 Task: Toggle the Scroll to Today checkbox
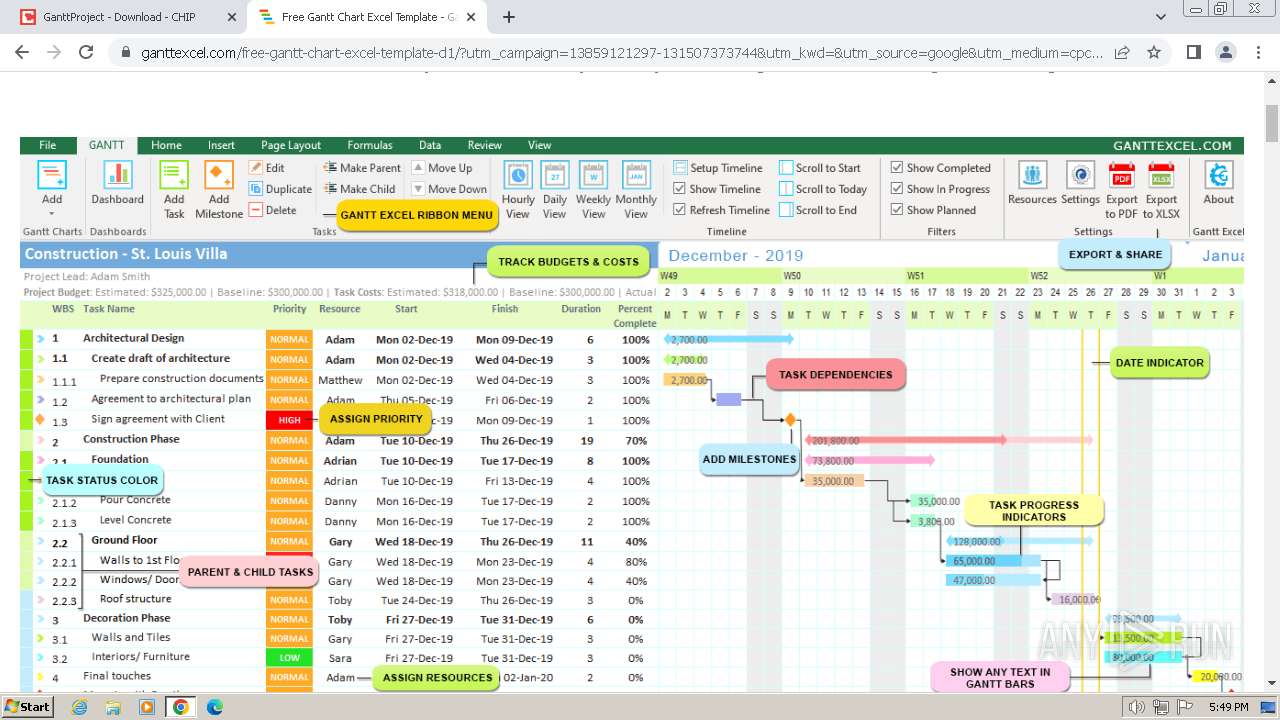786,189
